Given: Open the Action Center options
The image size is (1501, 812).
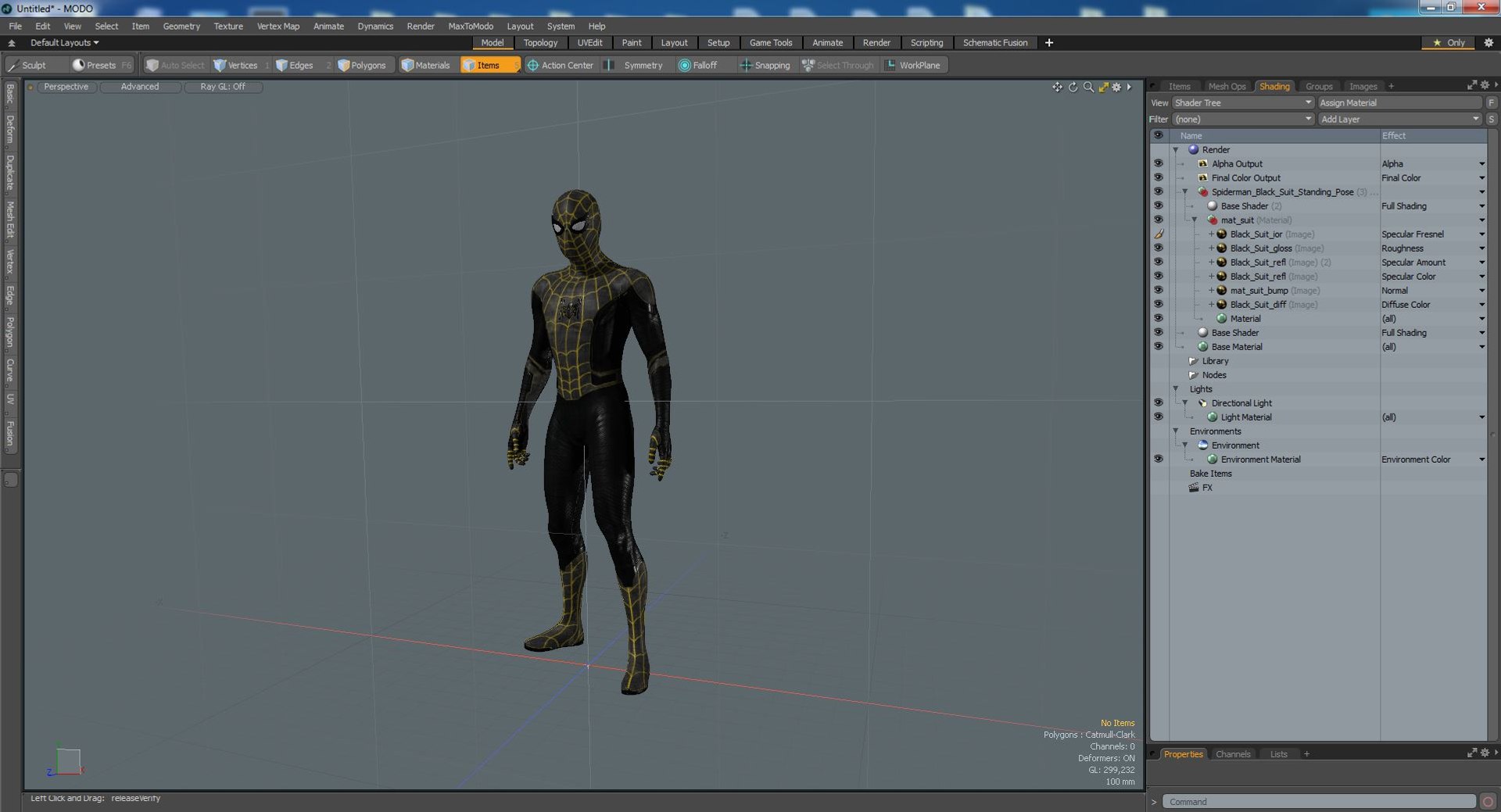Looking at the screenshot, I should tap(561, 66).
